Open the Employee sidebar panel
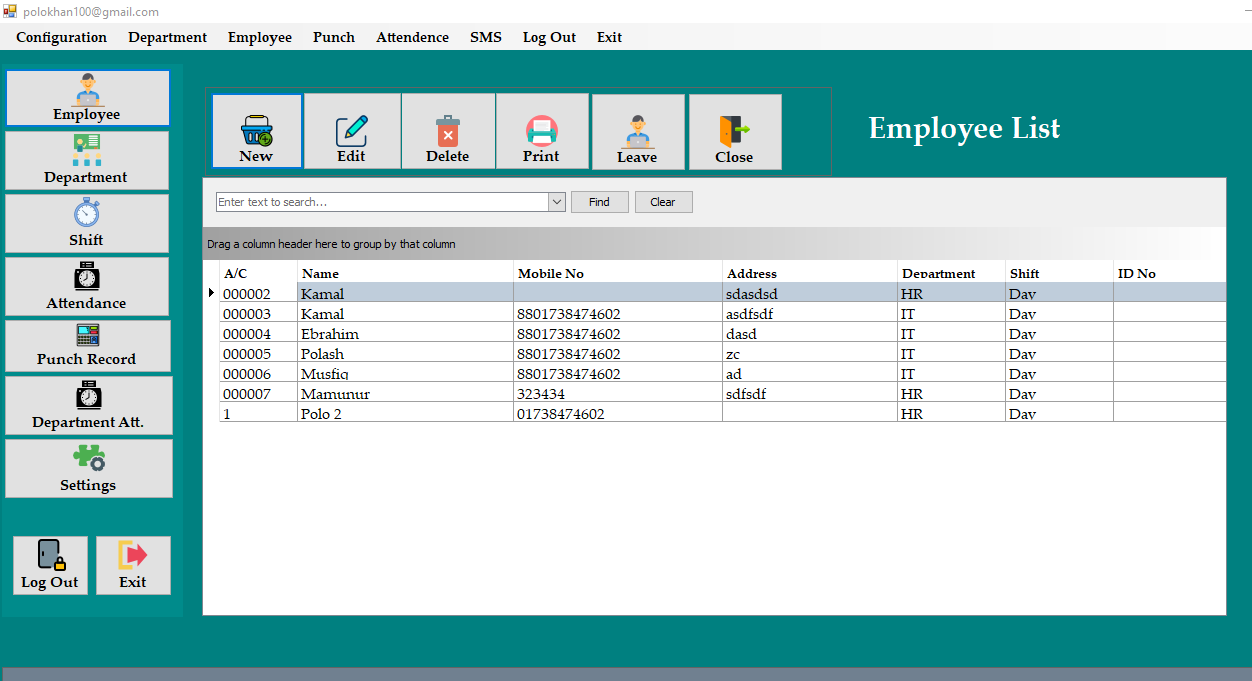Image resolution: width=1252 pixels, height=681 pixels. [87, 98]
